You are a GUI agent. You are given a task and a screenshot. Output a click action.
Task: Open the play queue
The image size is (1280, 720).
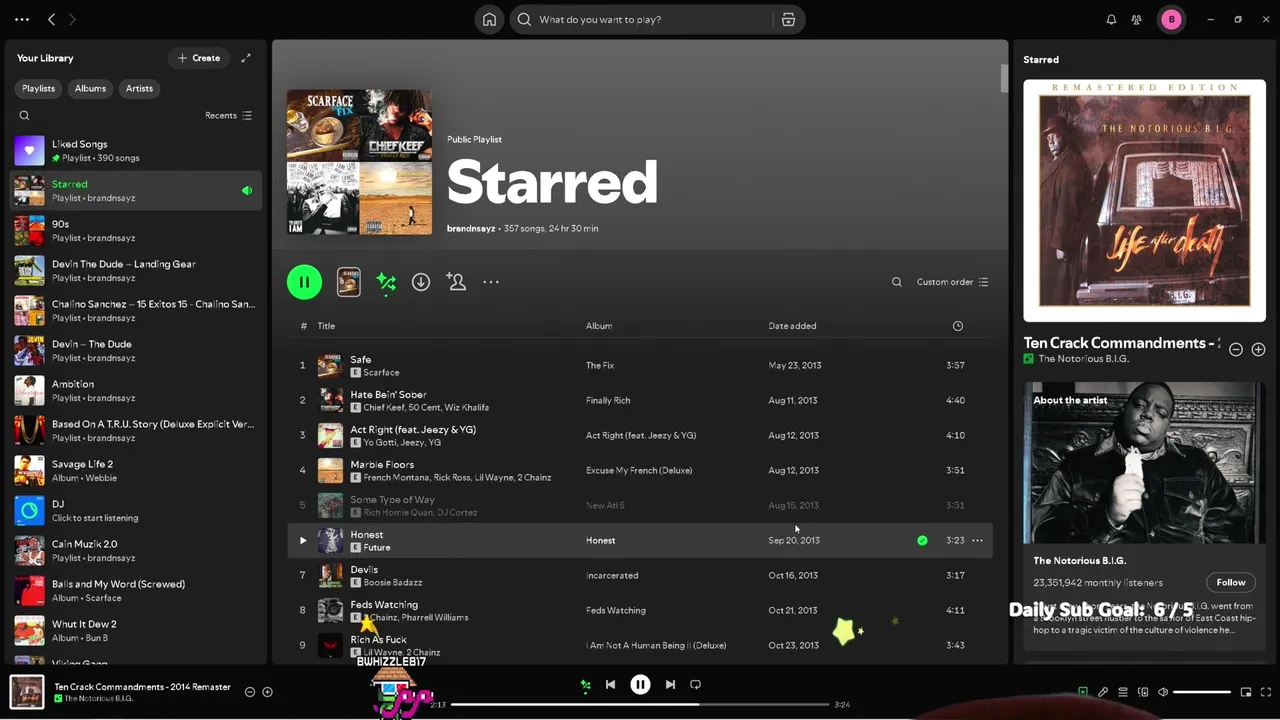[1123, 691]
